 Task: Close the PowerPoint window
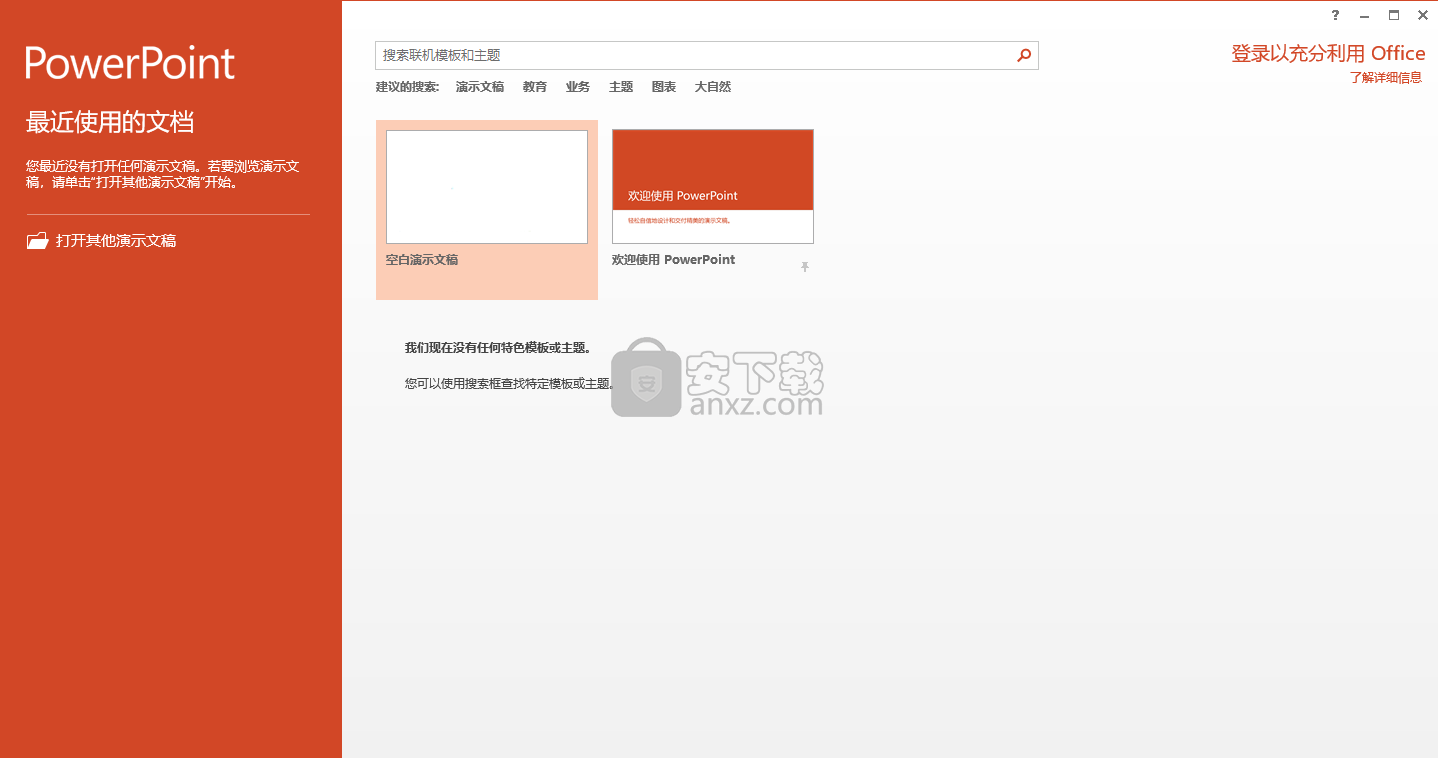1423,15
